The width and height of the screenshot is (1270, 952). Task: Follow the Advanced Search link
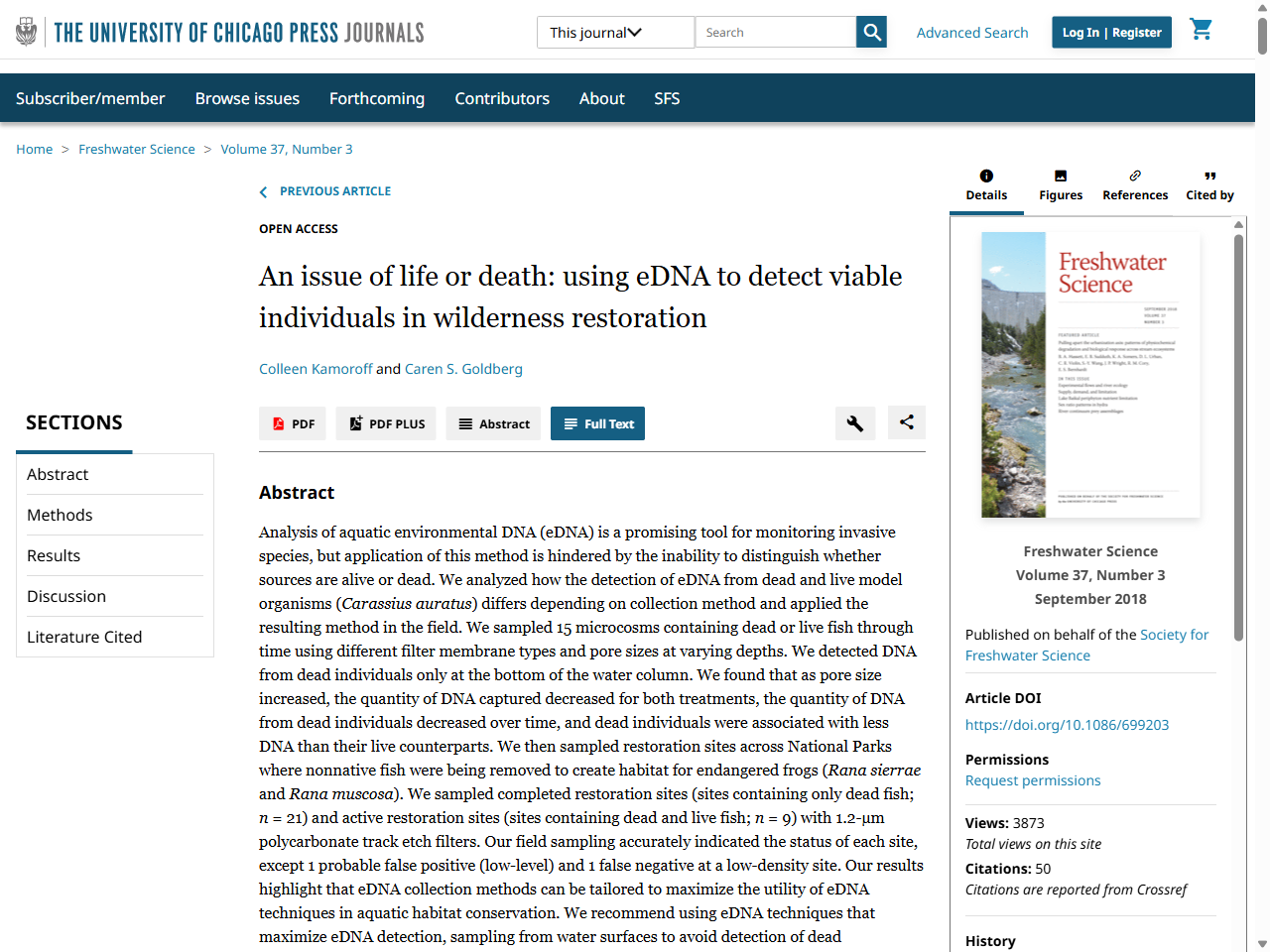[972, 32]
